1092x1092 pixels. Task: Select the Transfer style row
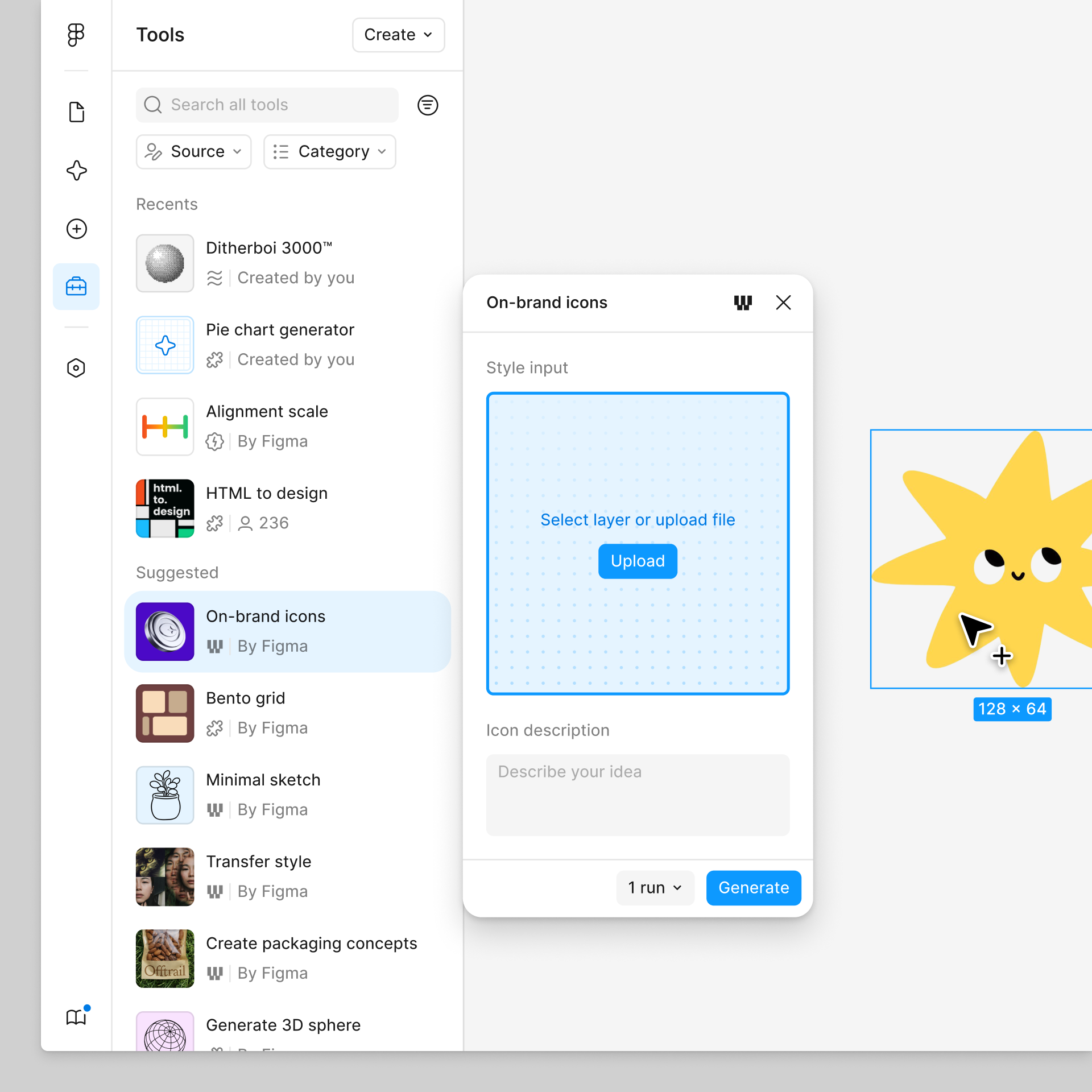(287, 876)
